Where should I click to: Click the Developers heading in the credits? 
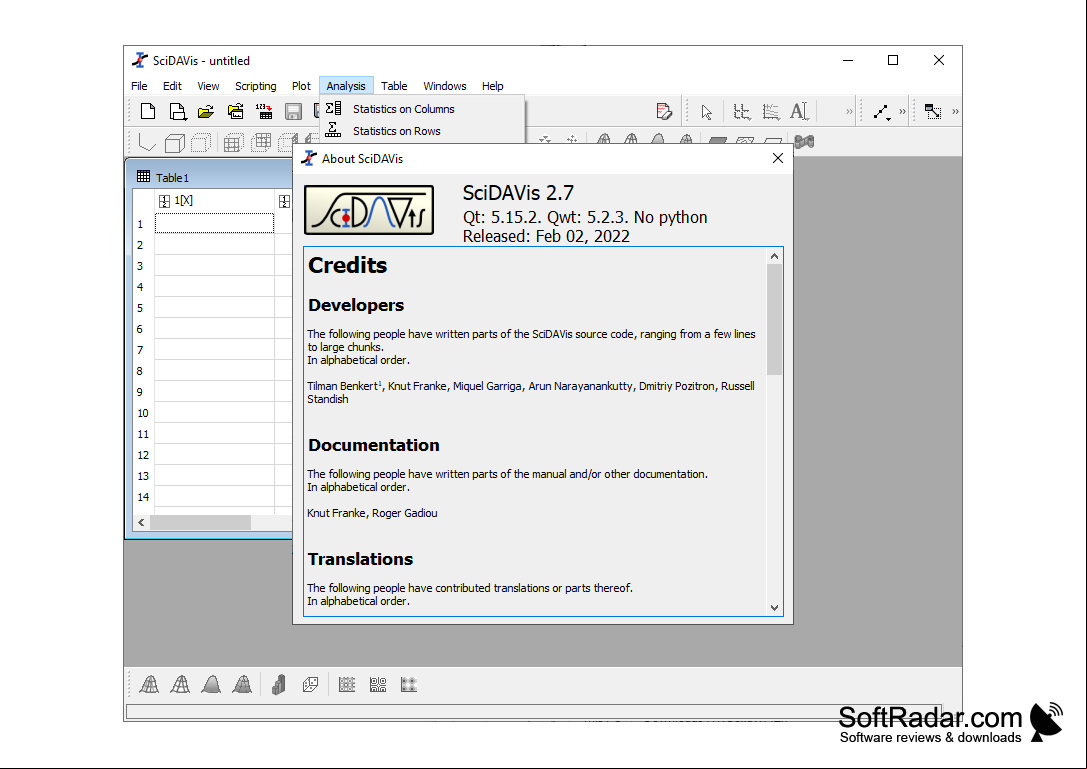pyautogui.click(x=356, y=305)
